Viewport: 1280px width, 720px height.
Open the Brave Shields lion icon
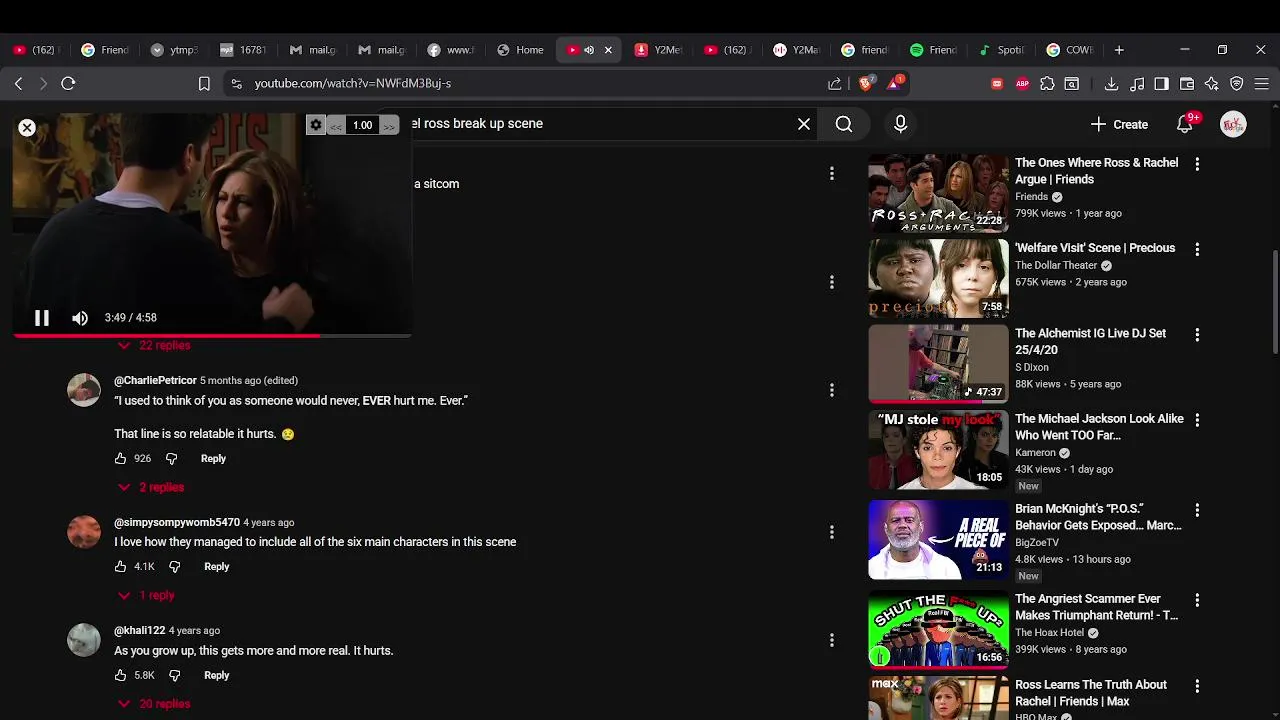[866, 84]
